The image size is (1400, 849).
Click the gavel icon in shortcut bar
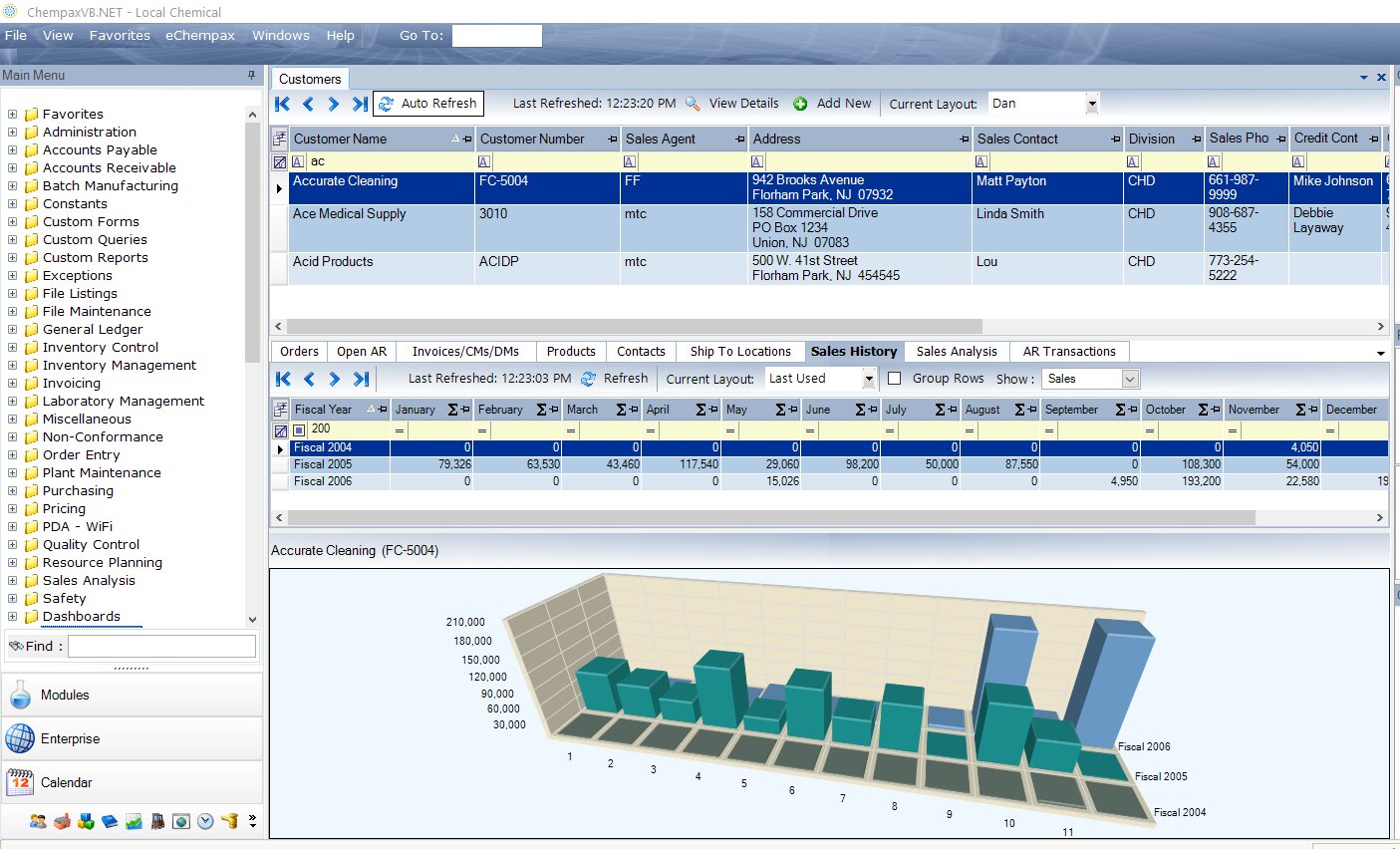coord(229,821)
